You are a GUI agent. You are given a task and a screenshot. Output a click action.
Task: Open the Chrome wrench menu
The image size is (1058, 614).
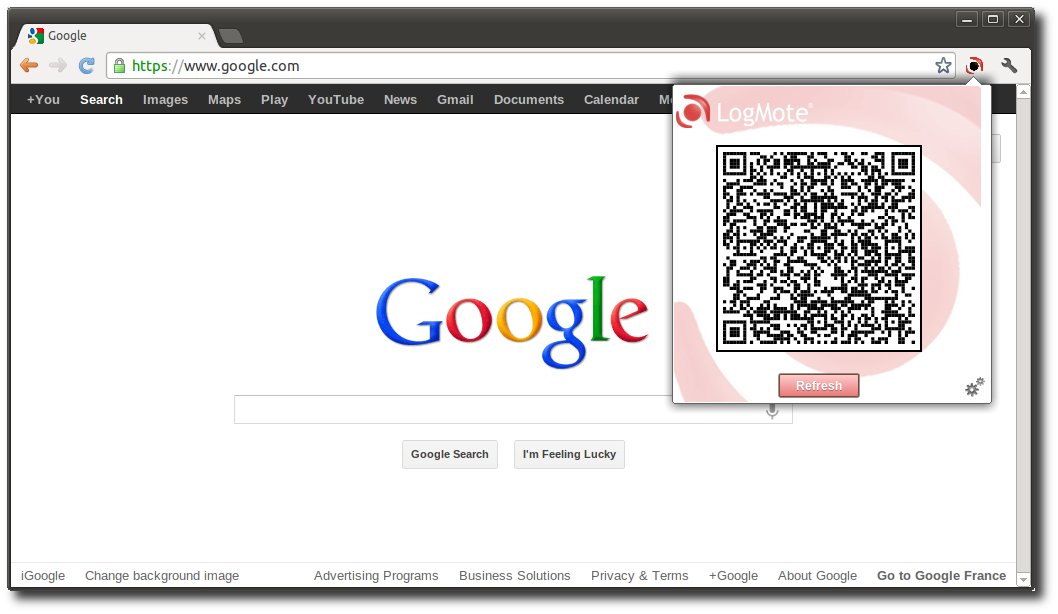click(x=1009, y=65)
